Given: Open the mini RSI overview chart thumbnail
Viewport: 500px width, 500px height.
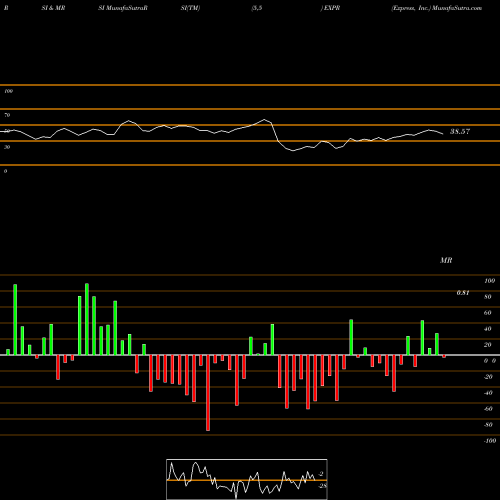Looking at the screenshot, I should click(x=247, y=479).
